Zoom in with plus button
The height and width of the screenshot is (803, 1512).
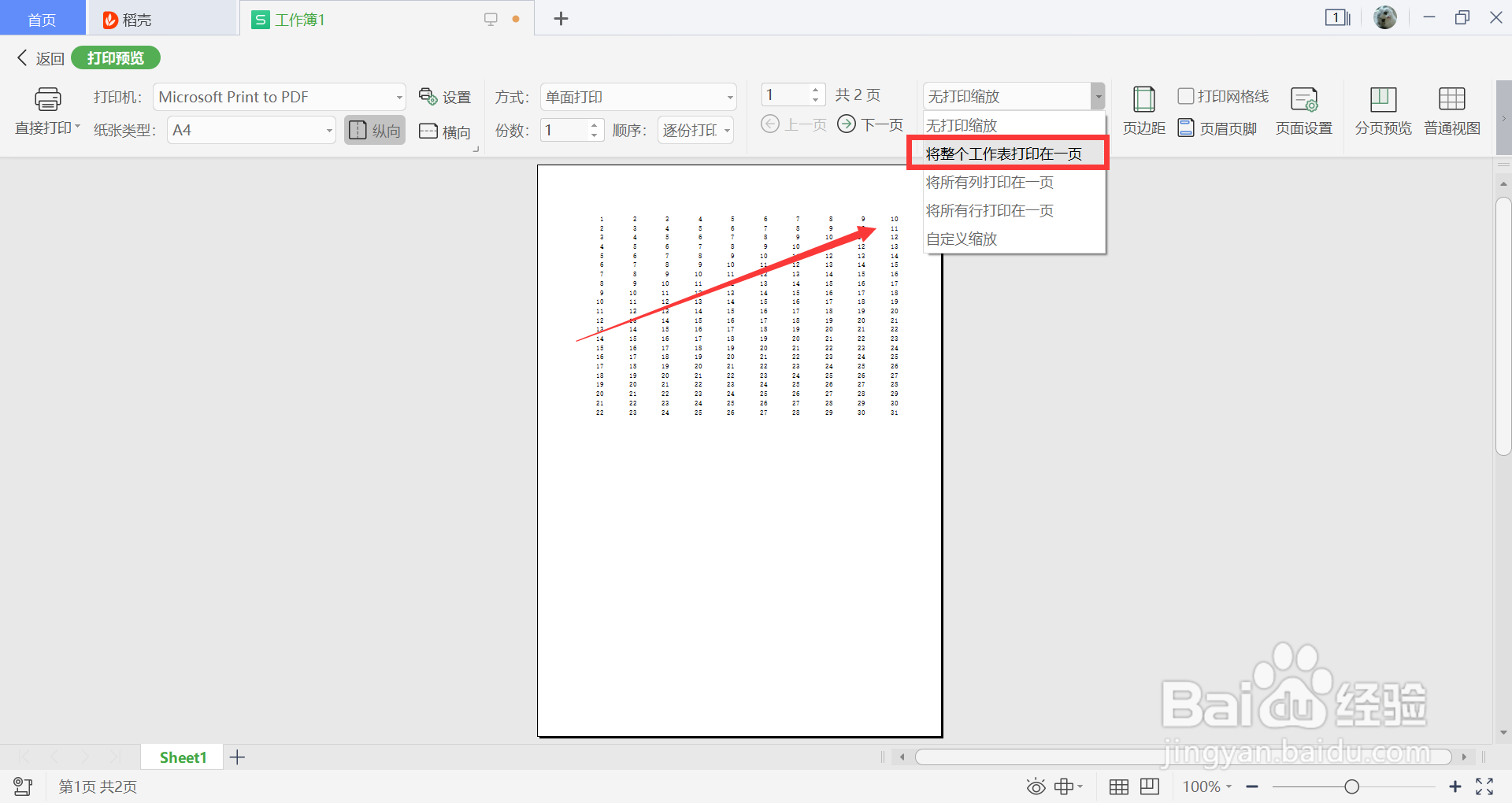tap(1455, 786)
